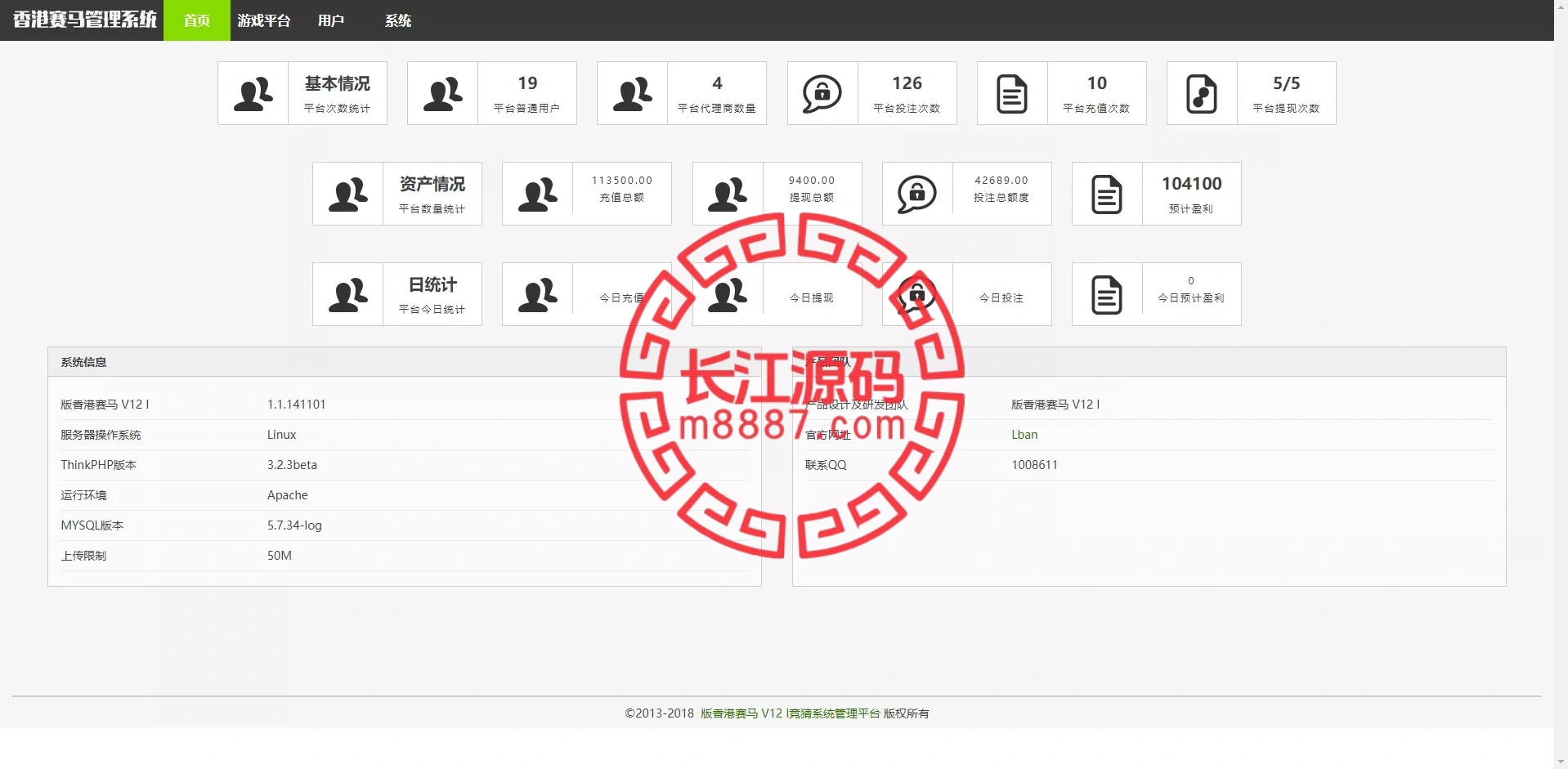This screenshot has height=769, width=1568.
Task: Click the lock chat icon beside 平台投注次数
Action: (822, 94)
